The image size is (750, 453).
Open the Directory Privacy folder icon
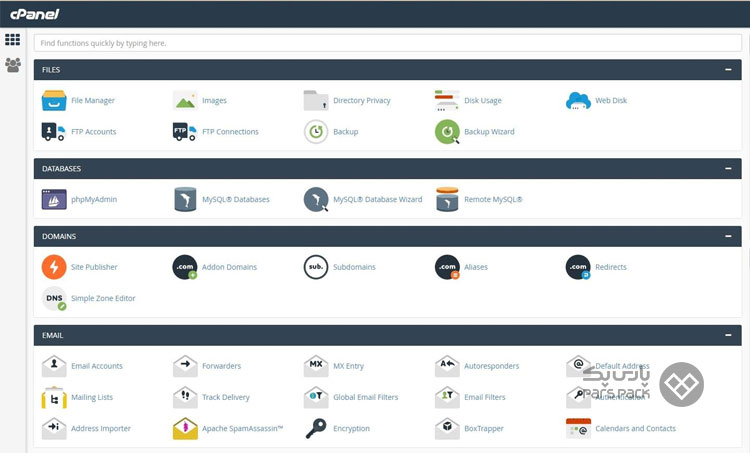coord(316,100)
